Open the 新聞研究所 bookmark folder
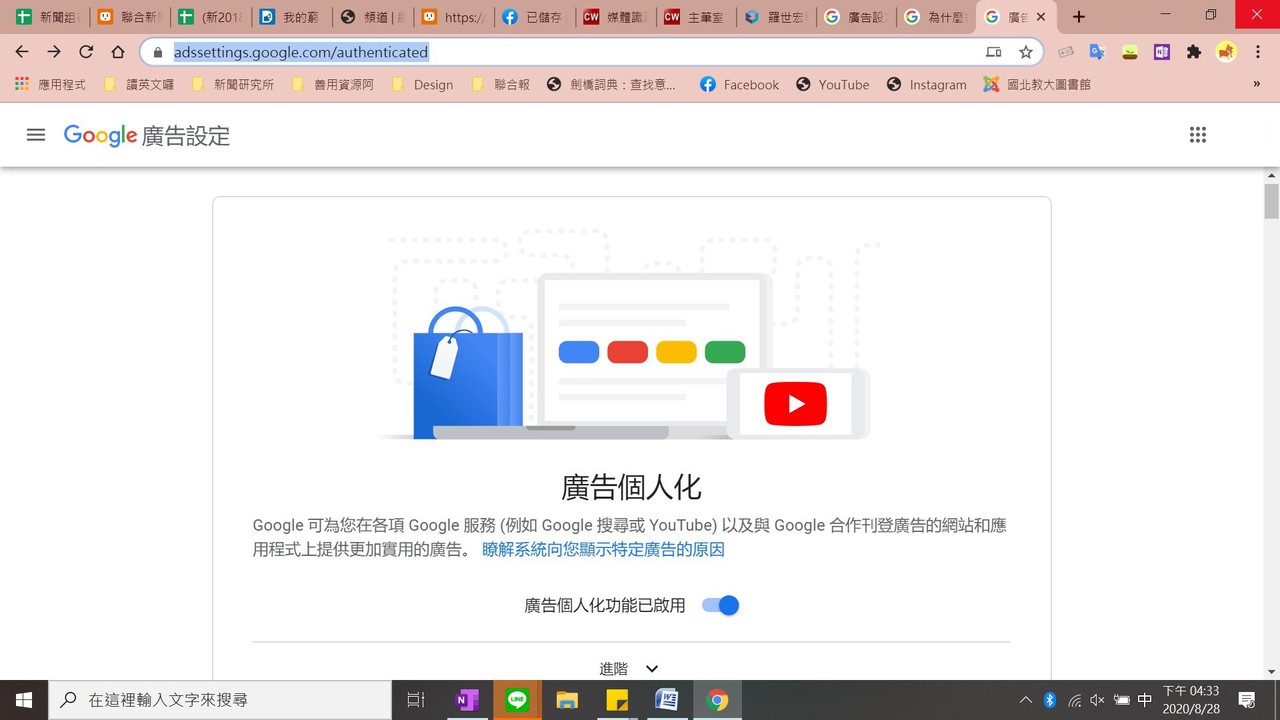 pyautogui.click(x=233, y=84)
